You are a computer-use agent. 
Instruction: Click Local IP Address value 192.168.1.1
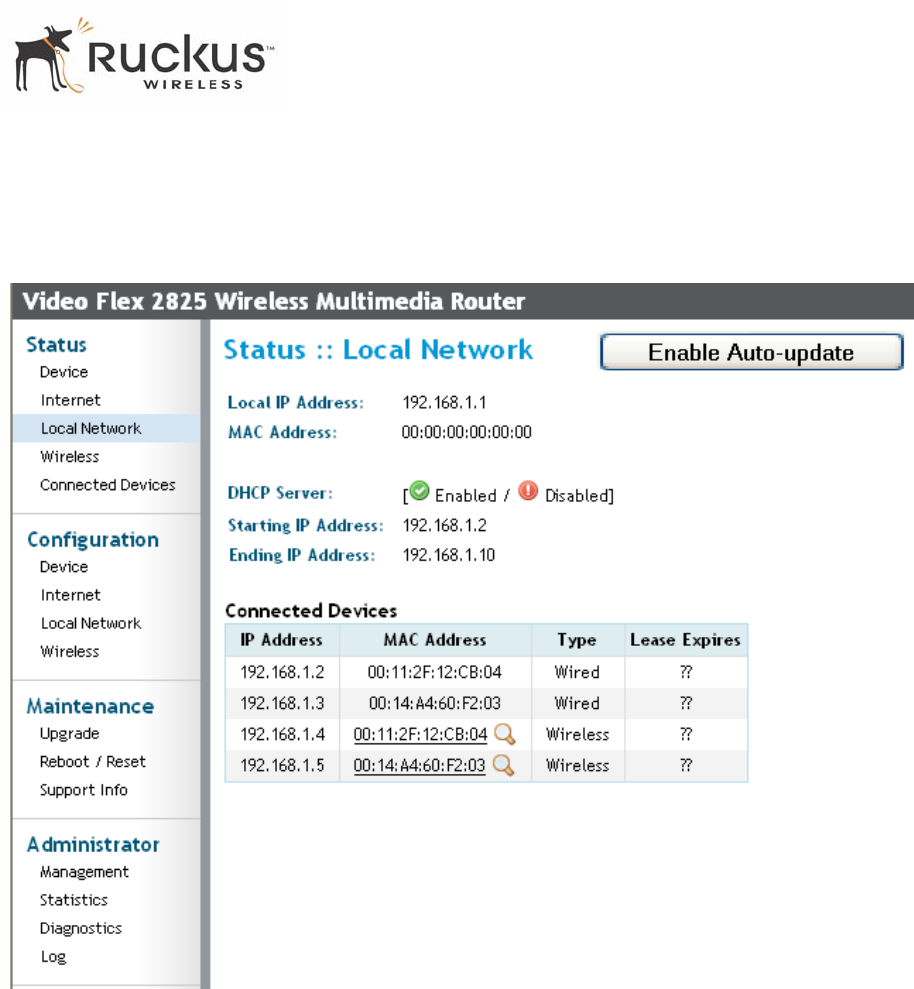pos(444,402)
